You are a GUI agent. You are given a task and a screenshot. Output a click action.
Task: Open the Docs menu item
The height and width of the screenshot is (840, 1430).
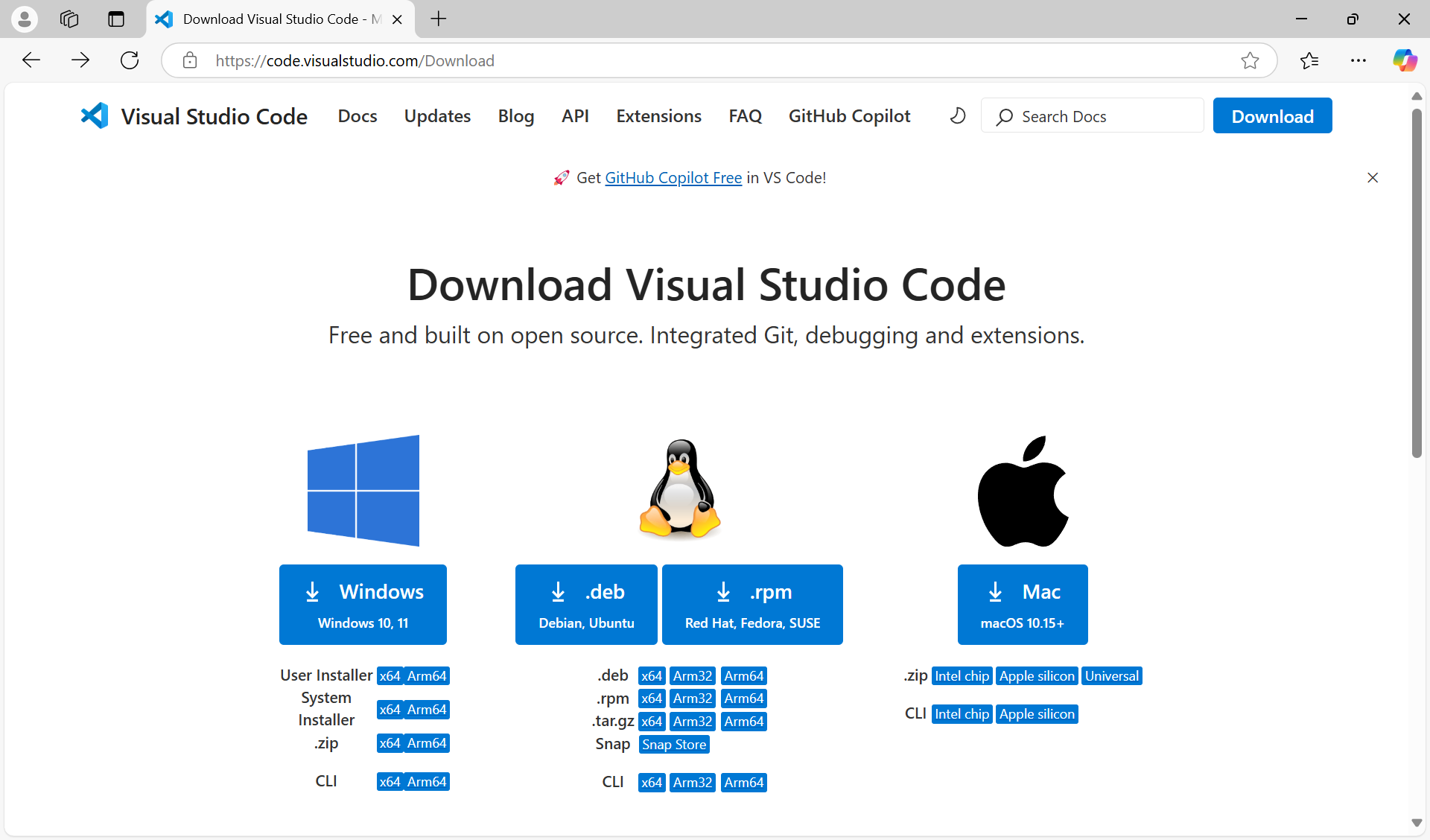point(357,115)
